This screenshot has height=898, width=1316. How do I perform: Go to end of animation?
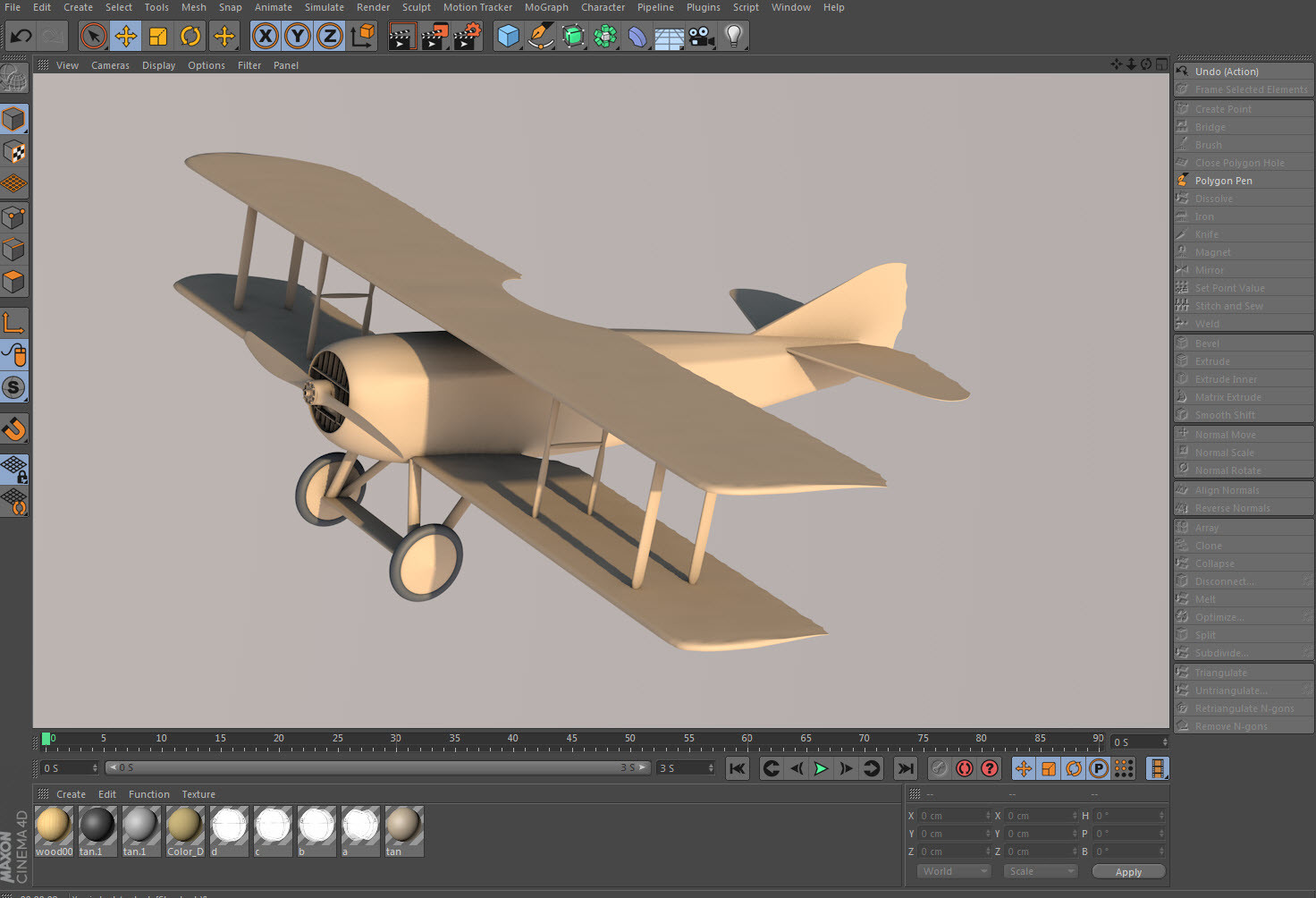click(906, 768)
